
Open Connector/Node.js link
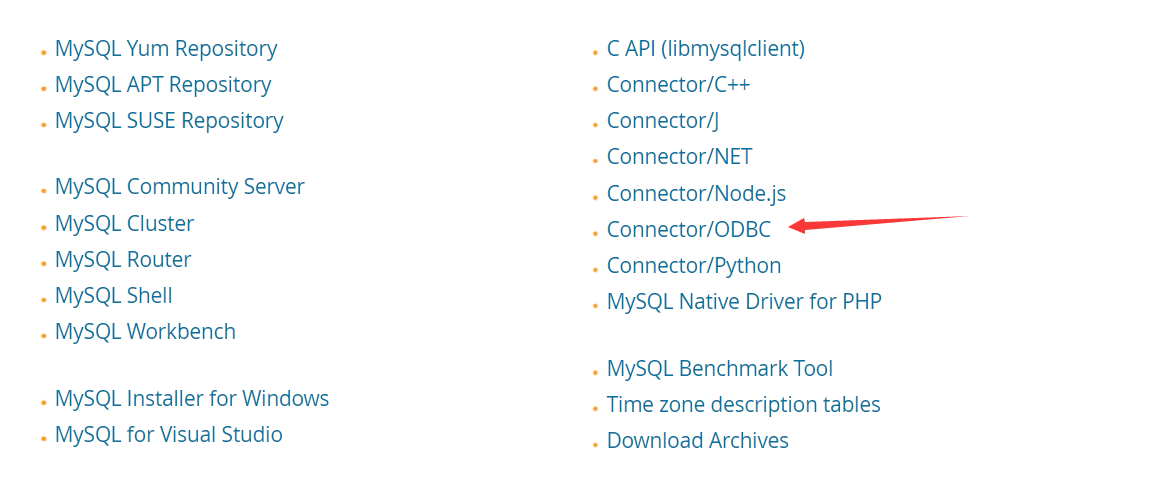tap(696, 194)
